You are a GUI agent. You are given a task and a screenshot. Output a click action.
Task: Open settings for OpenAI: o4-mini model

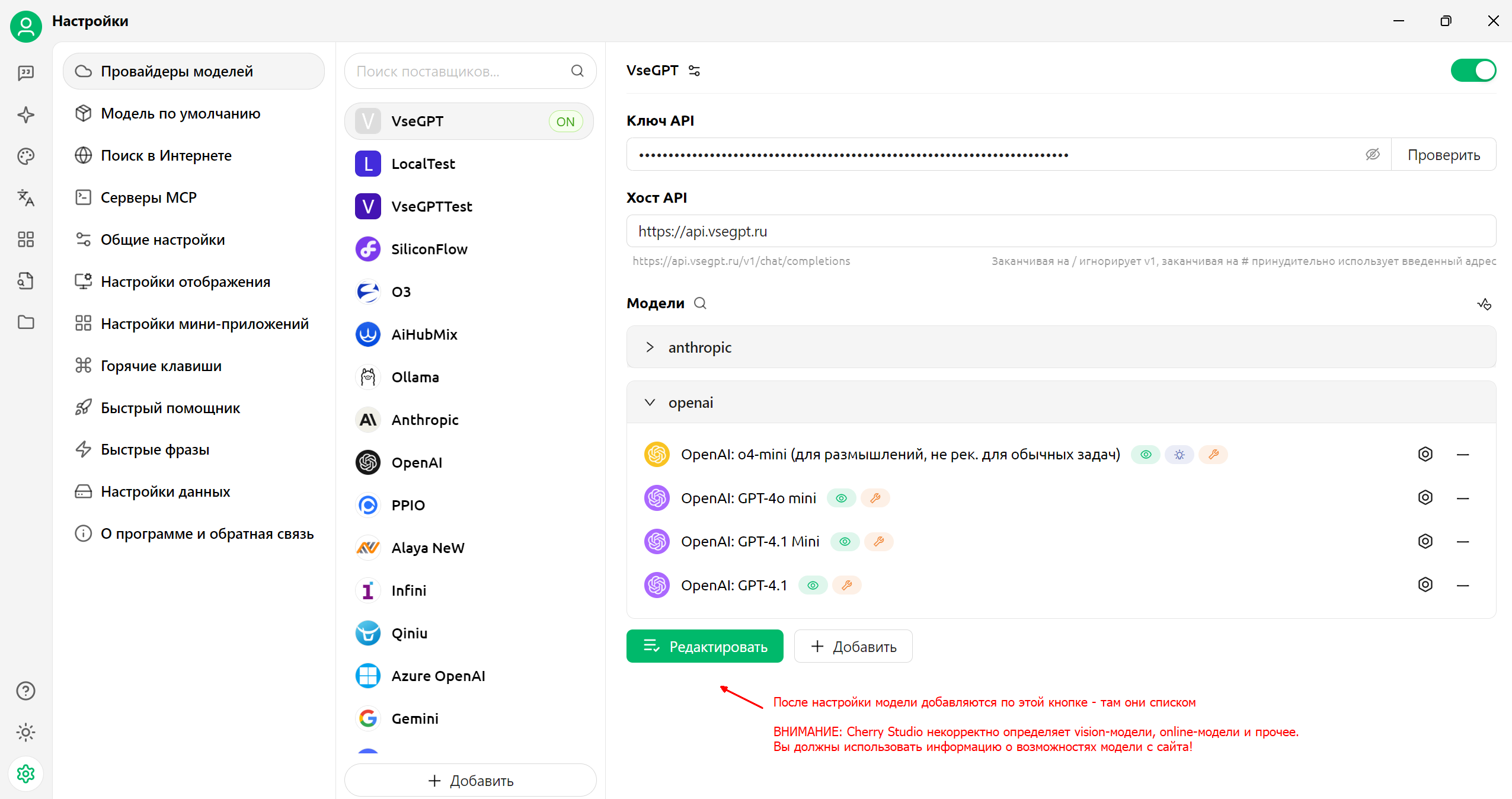coord(1425,454)
